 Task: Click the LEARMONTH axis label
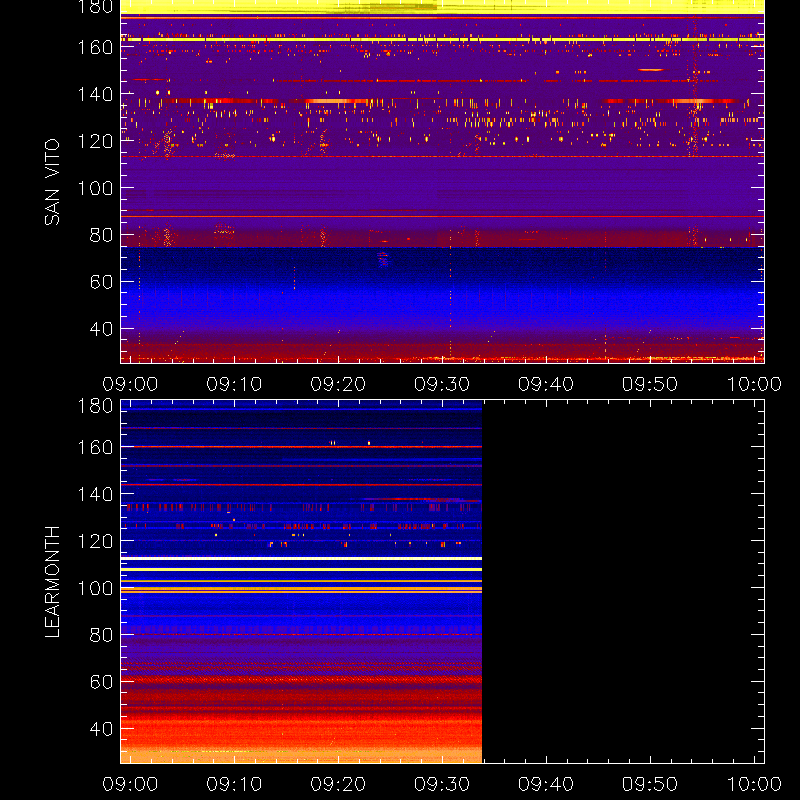[52, 582]
